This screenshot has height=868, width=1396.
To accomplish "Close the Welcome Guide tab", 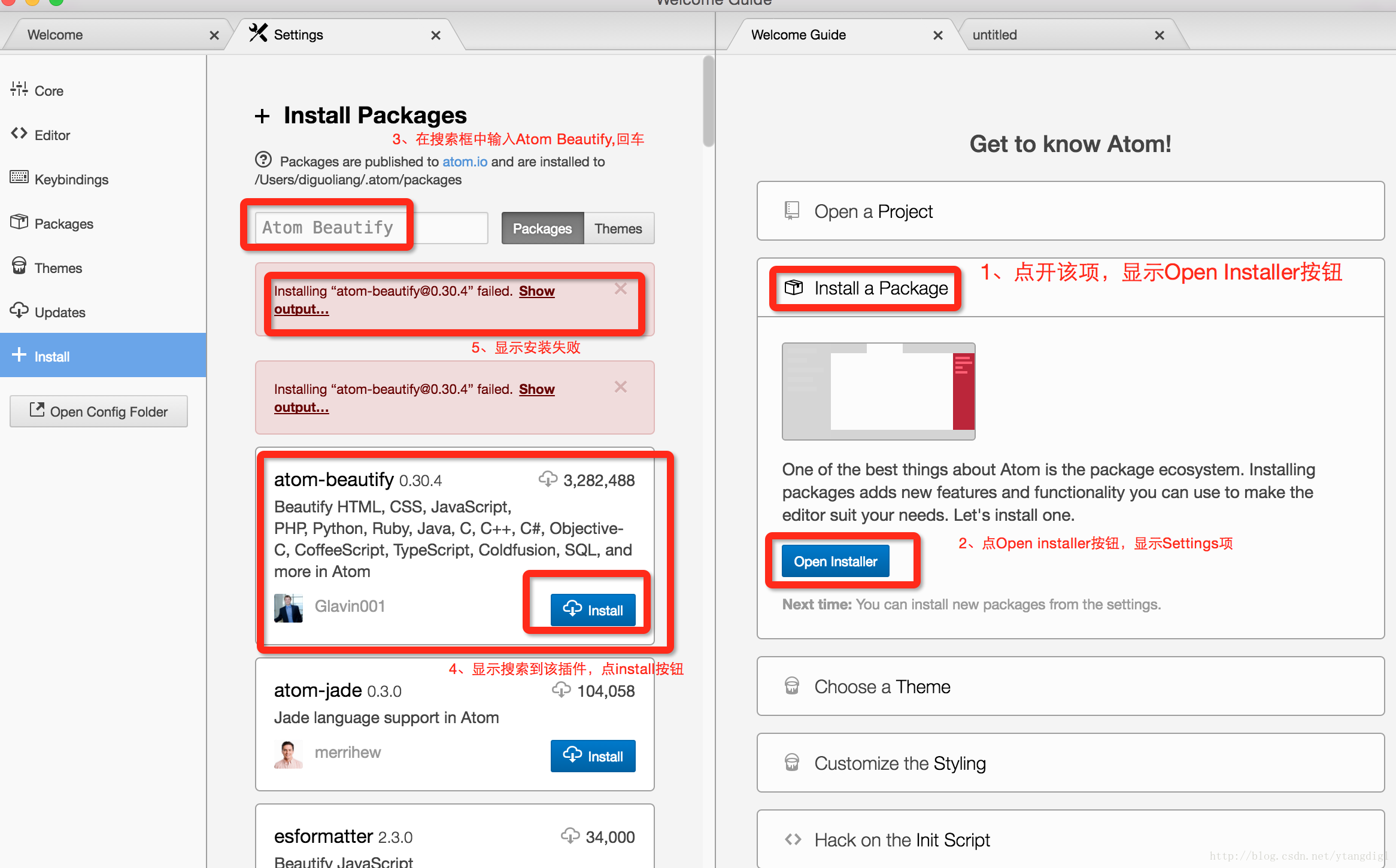I will click(938, 35).
